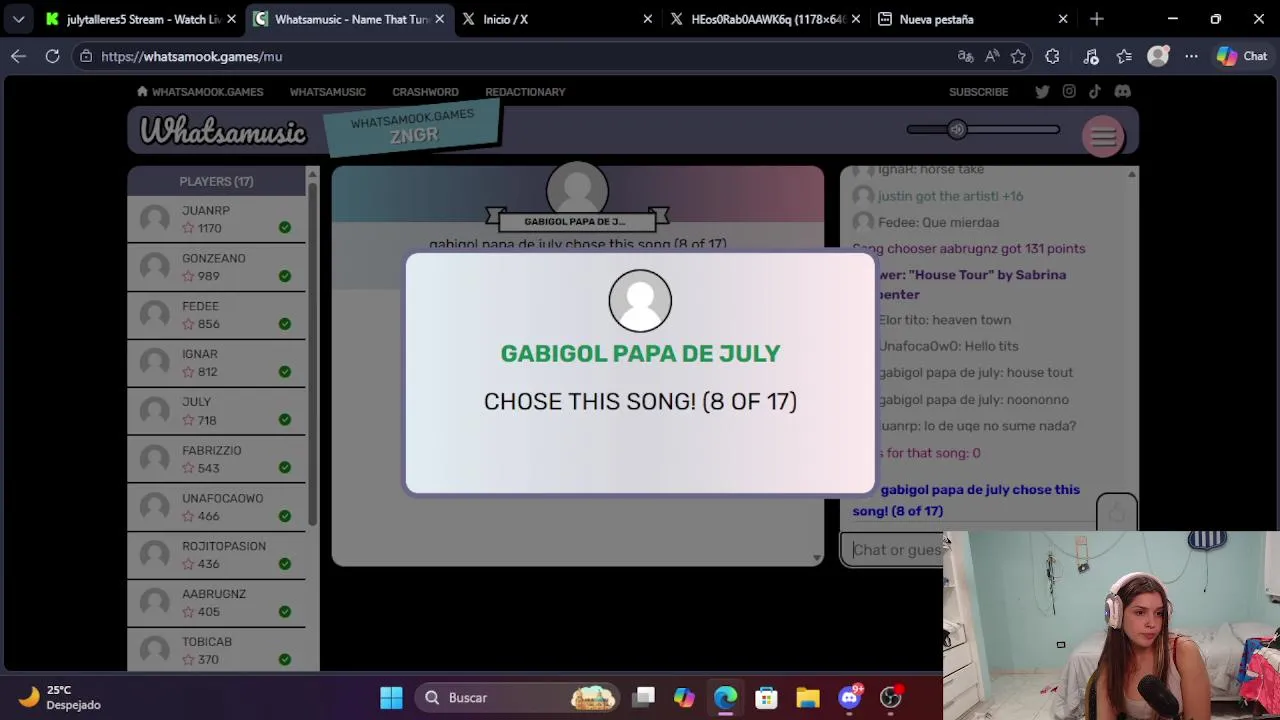Open the Windows Start button

[x=391, y=697]
